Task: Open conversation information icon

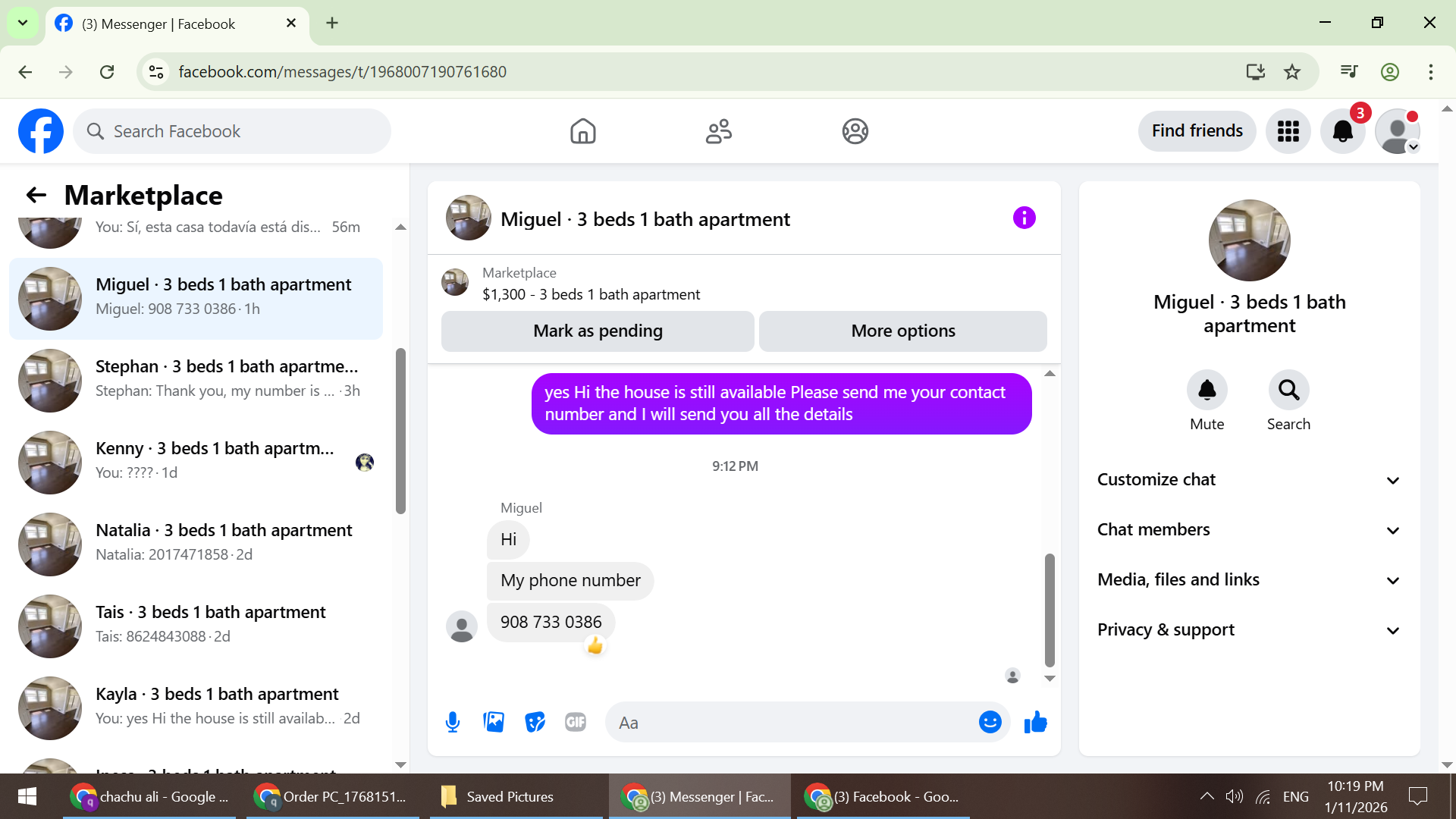Action: click(x=1024, y=218)
